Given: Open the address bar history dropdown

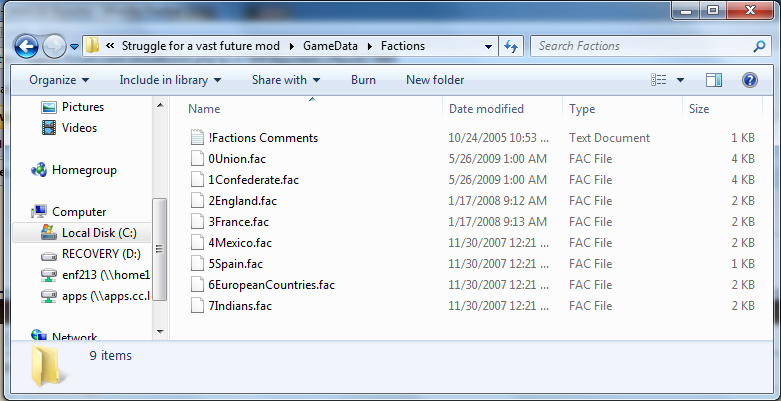Looking at the screenshot, I should 488,46.
